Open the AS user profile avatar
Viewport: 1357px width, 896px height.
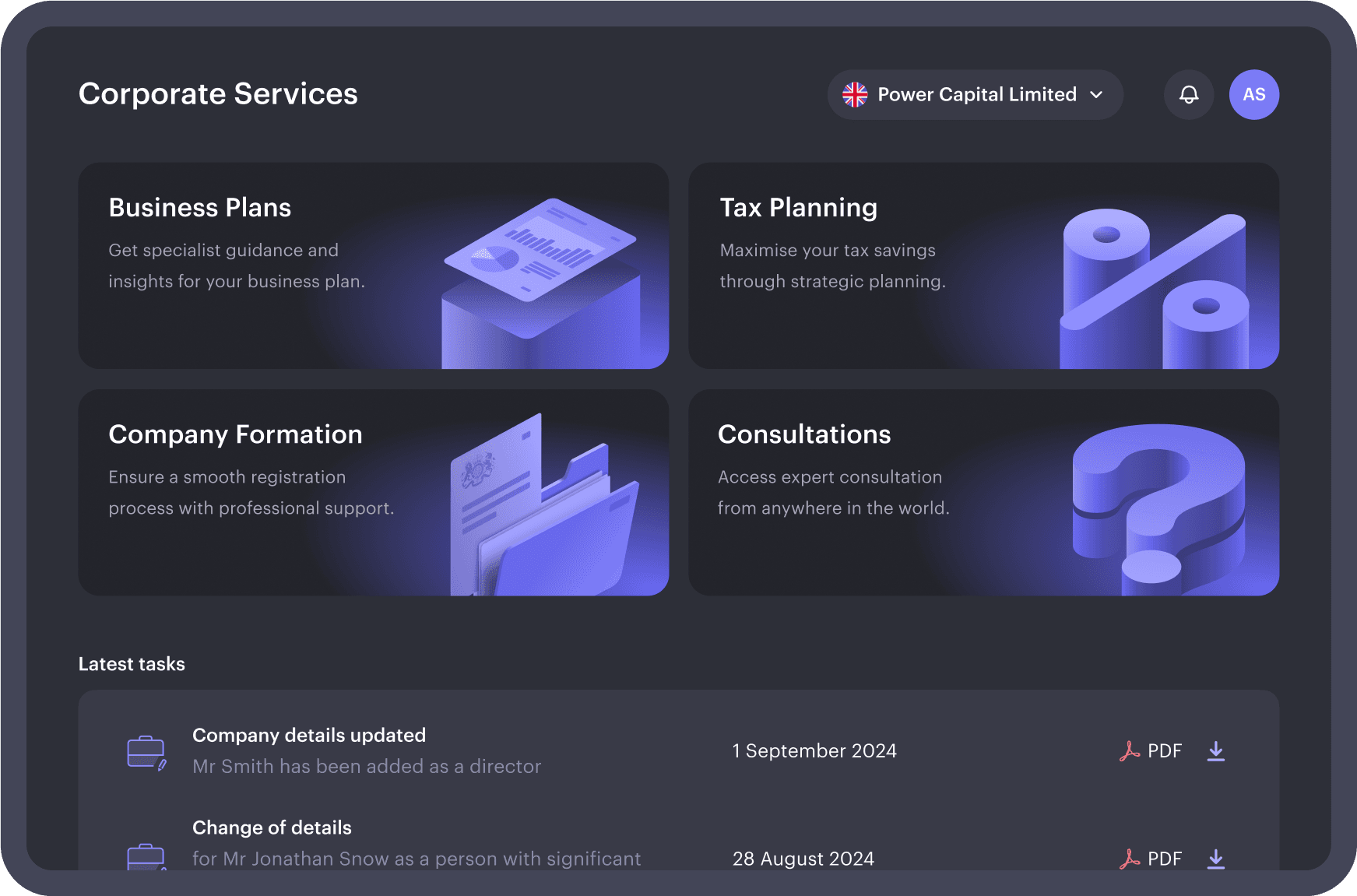[1253, 95]
